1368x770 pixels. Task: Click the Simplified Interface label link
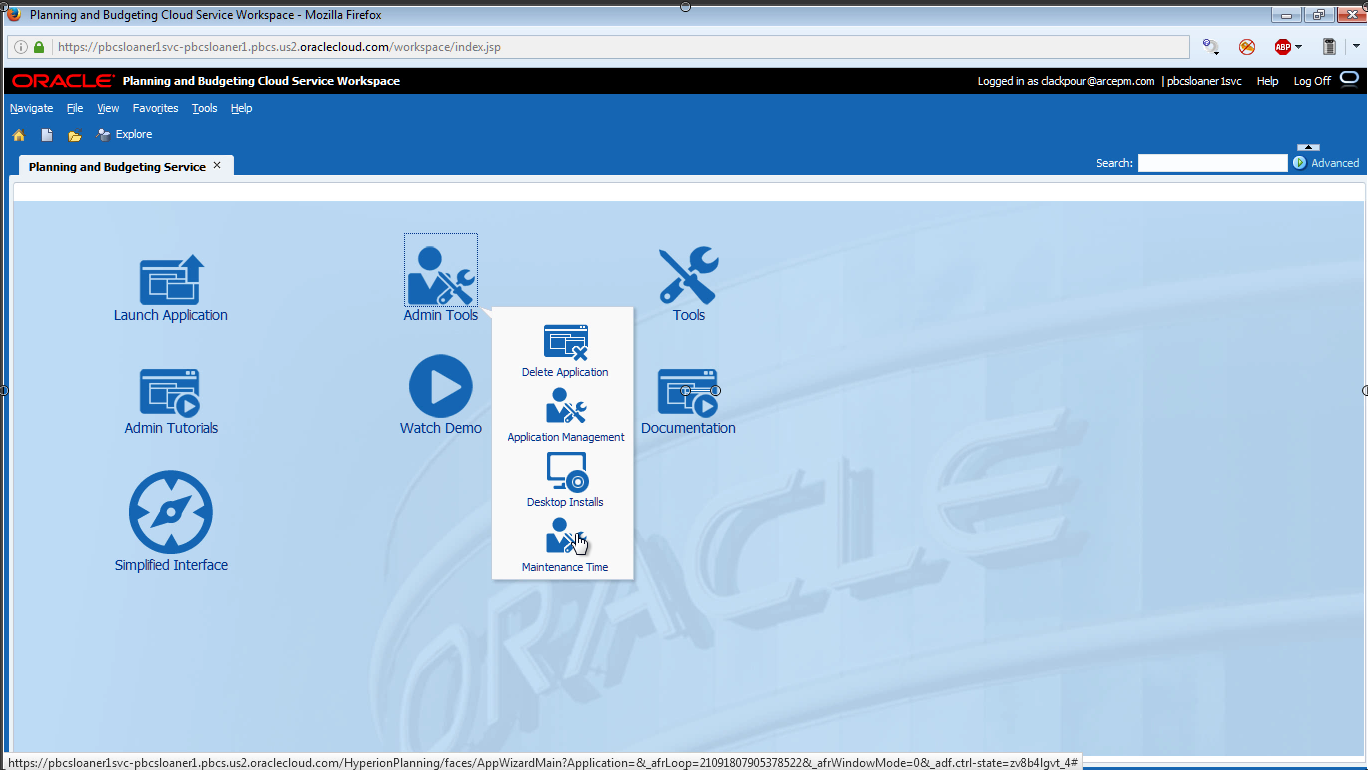pyautogui.click(x=171, y=565)
